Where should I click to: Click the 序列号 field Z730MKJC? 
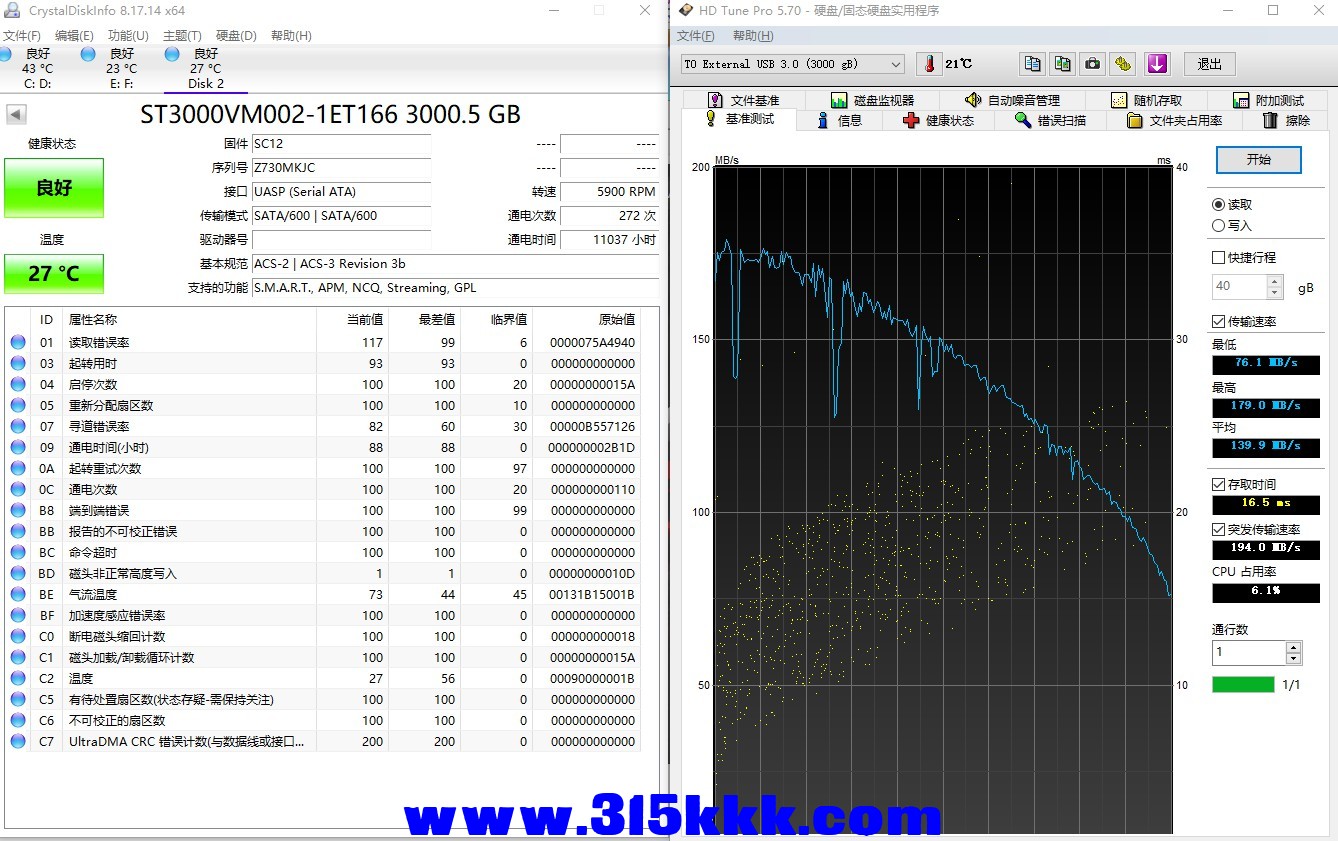(341, 168)
